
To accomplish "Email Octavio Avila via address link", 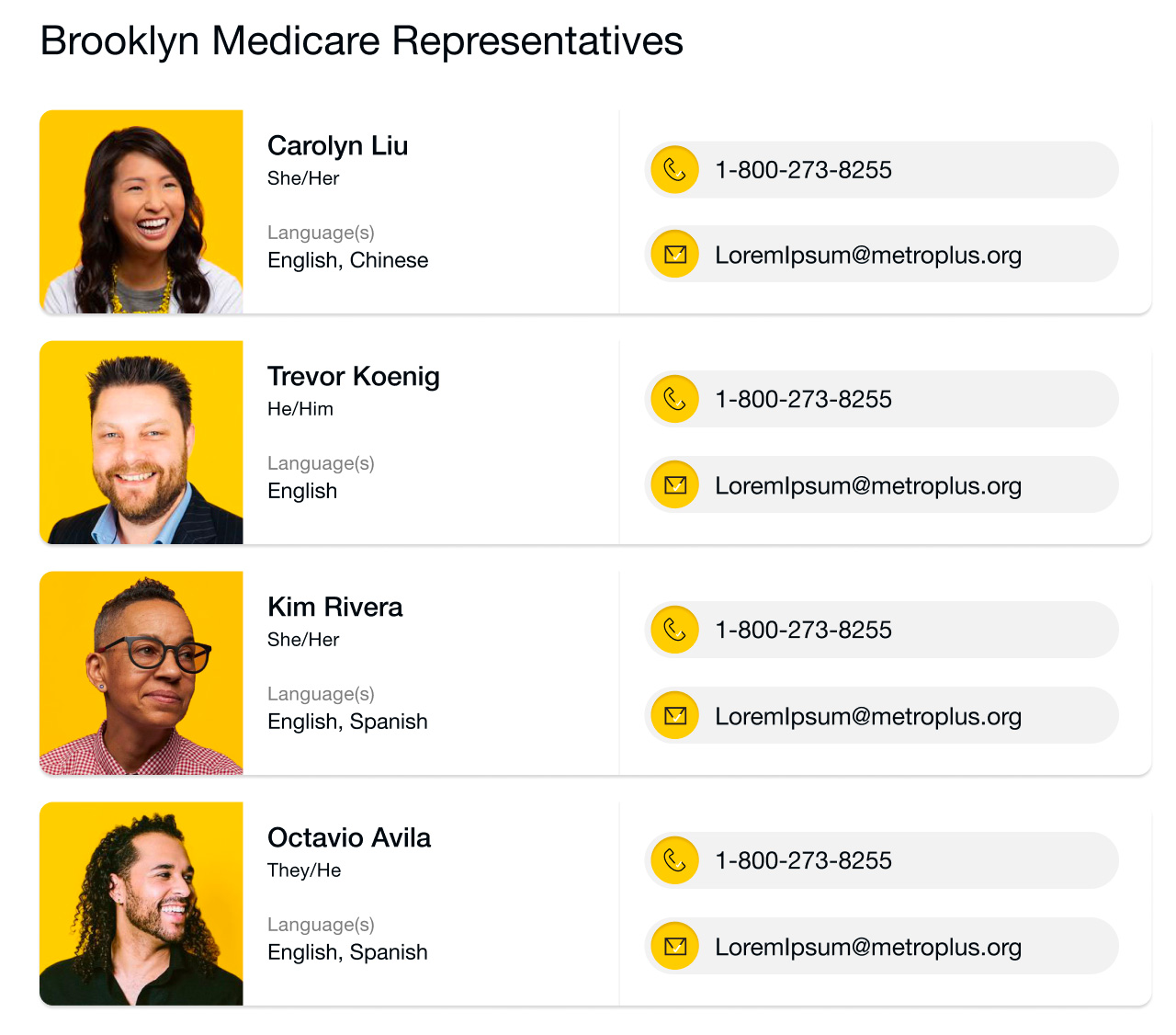I will pyautogui.click(x=867, y=947).
